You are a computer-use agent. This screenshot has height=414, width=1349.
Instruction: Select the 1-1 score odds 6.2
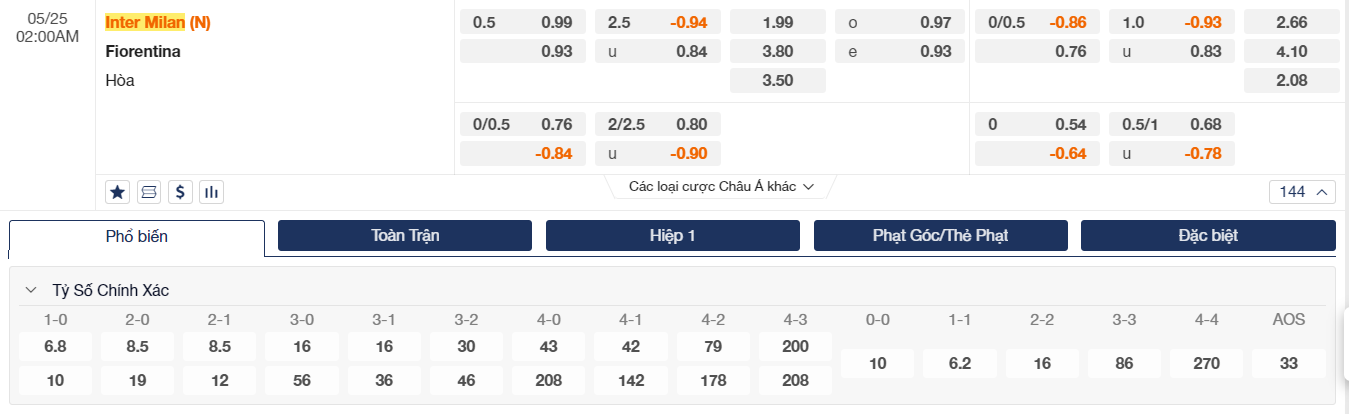coord(960,363)
